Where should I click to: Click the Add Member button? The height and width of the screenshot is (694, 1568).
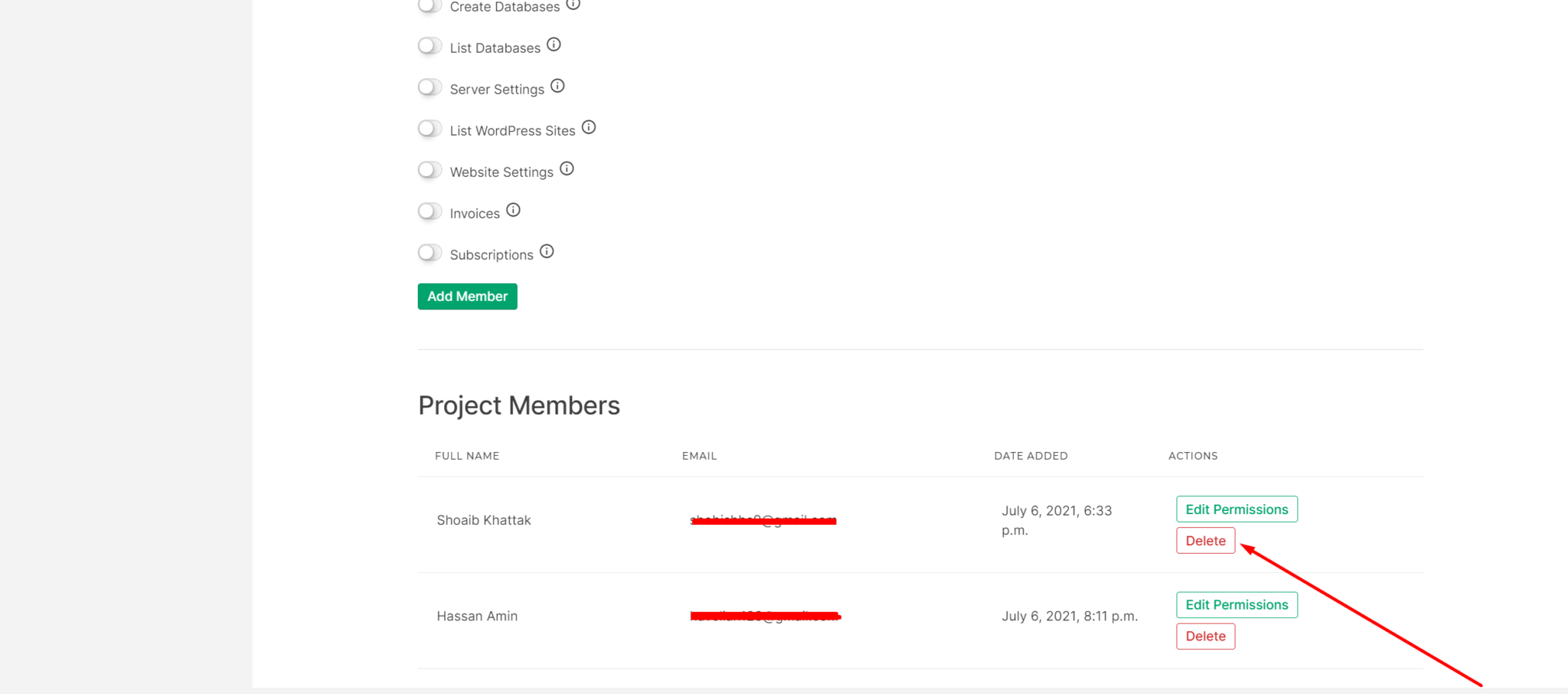pyautogui.click(x=467, y=296)
